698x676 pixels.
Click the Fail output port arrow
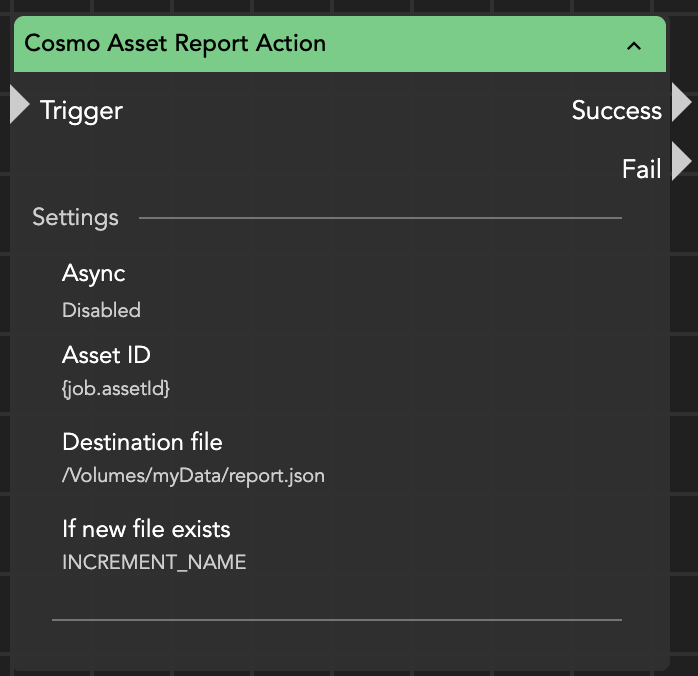[681, 162]
